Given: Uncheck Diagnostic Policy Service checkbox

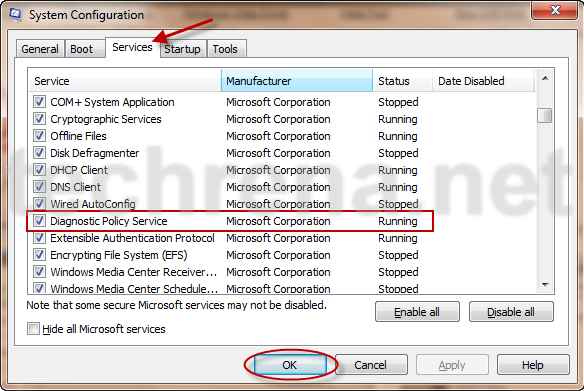Looking at the screenshot, I should [x=39, y=221].
